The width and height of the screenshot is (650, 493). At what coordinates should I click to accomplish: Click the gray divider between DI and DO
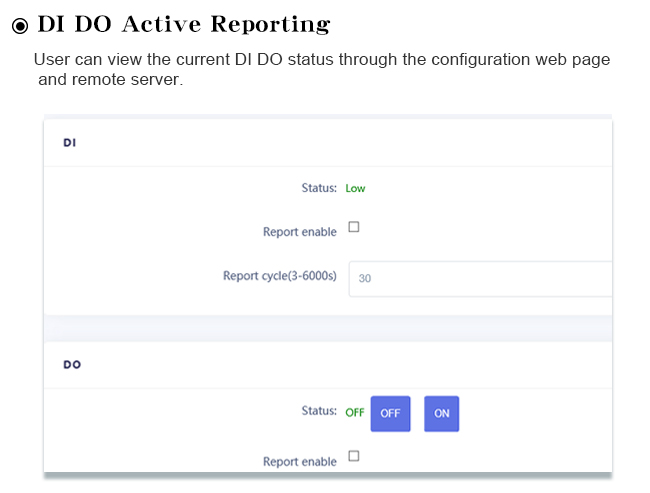tap(328, 328)
